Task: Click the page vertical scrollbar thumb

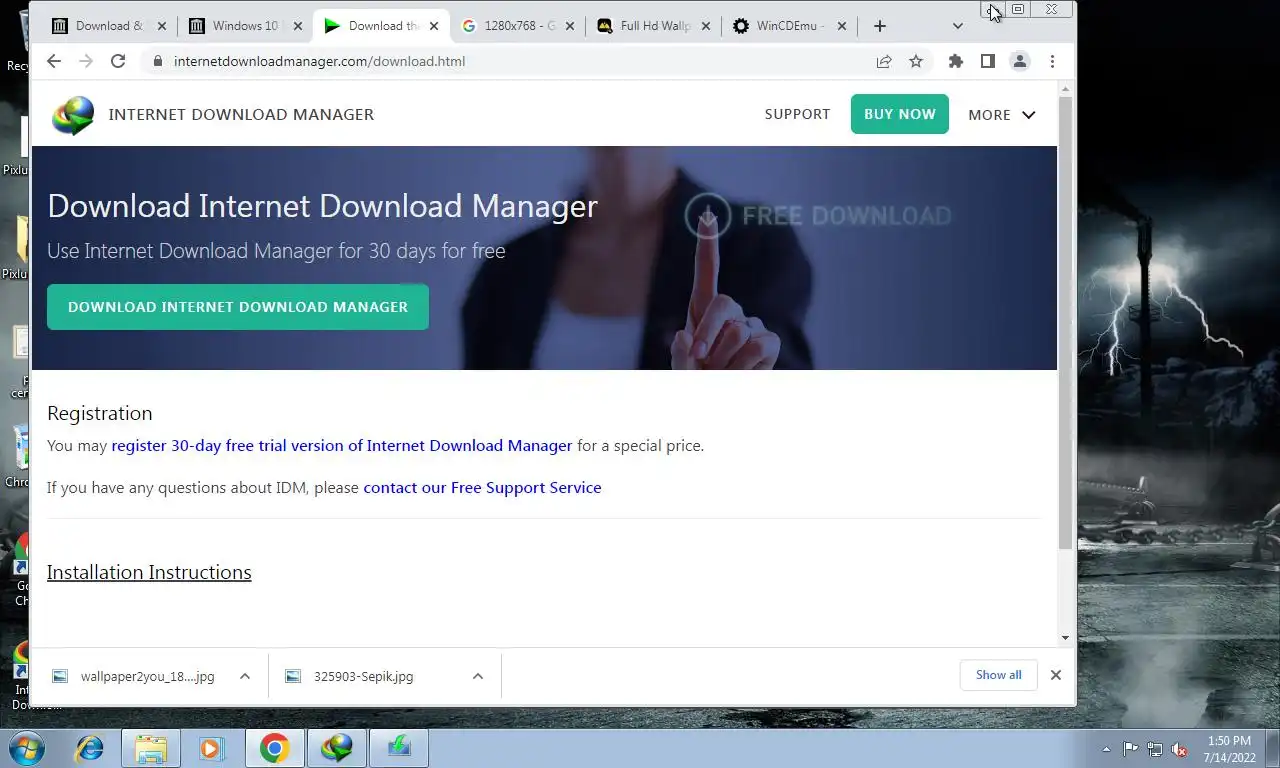Action: 1065,322
